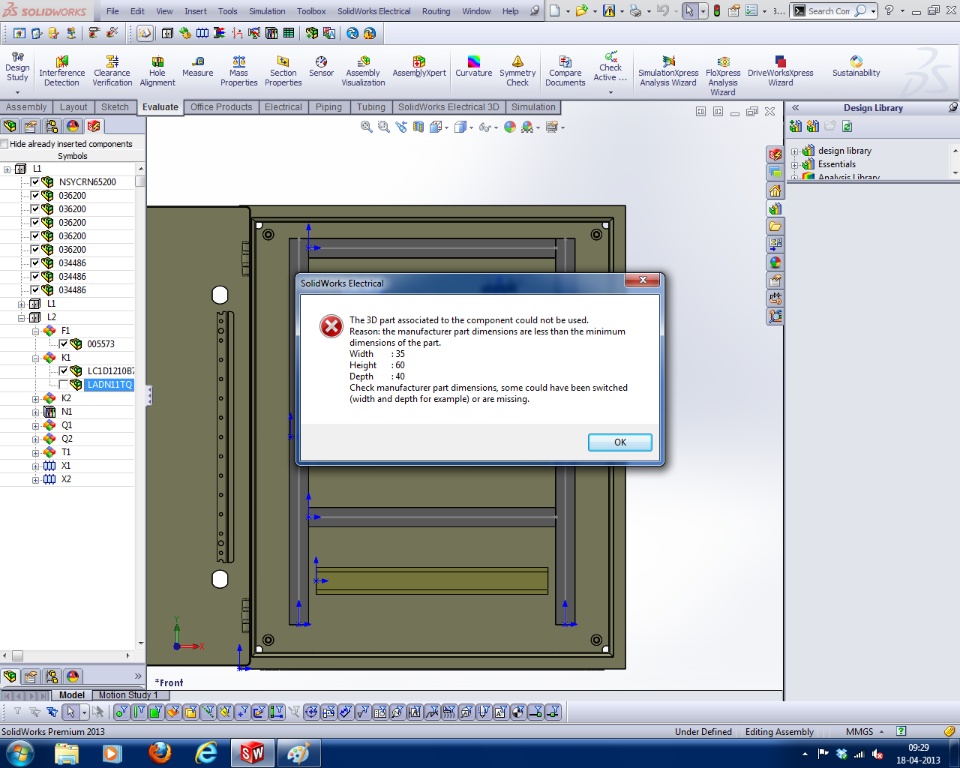Image resolution: width=960 pixels, height=768 pixels.
Task: Check the LADN11TQ component checkbox
Action: (63, 384)
